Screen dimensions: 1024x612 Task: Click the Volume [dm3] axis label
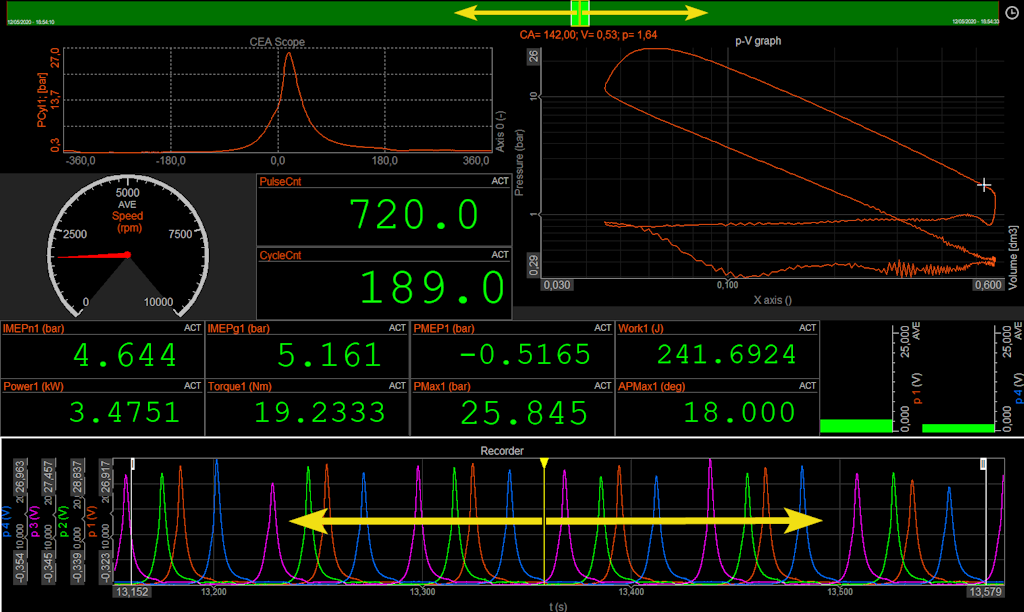(1013, 257)
